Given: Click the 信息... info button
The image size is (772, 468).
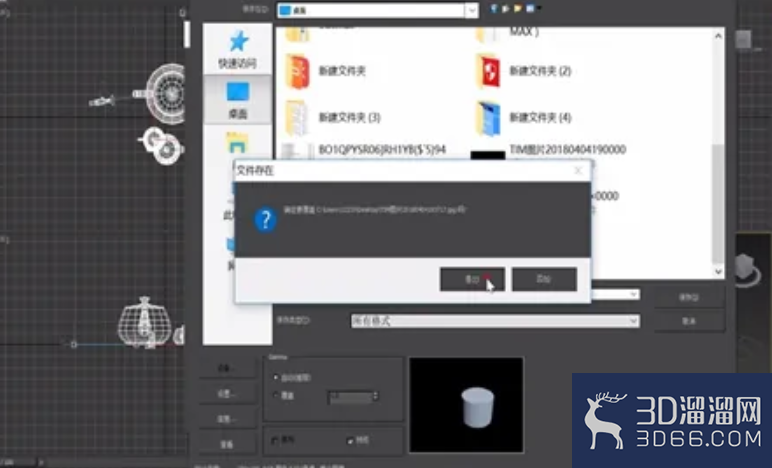Looking at the screenshot, I should pos(226,419).
